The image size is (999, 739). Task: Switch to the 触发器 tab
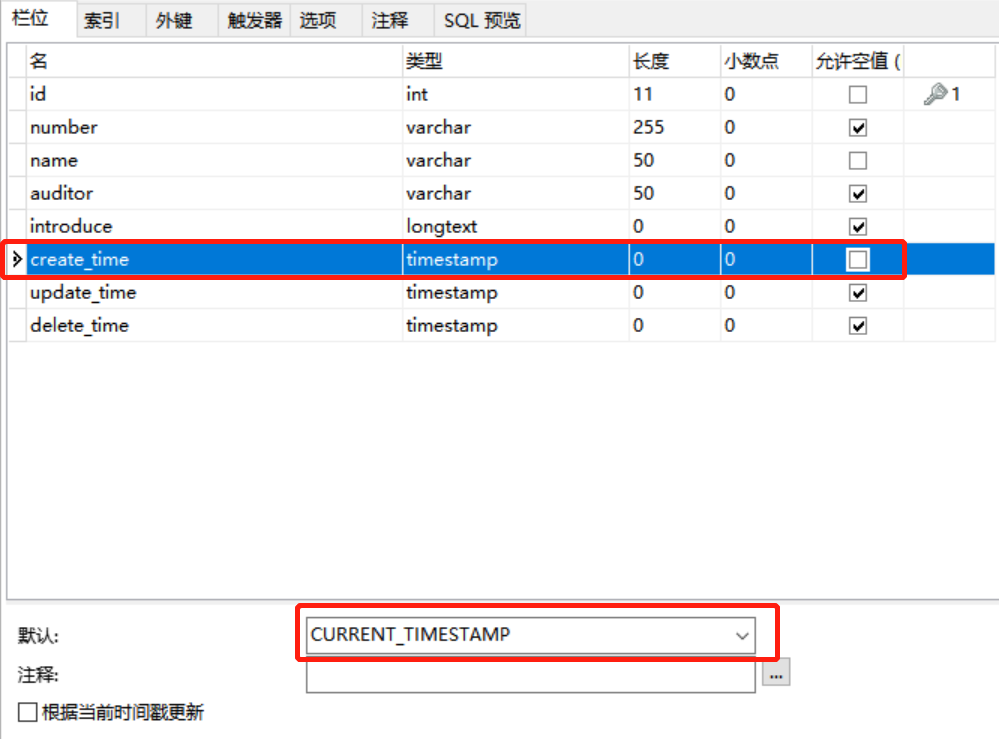pos(254,20)
